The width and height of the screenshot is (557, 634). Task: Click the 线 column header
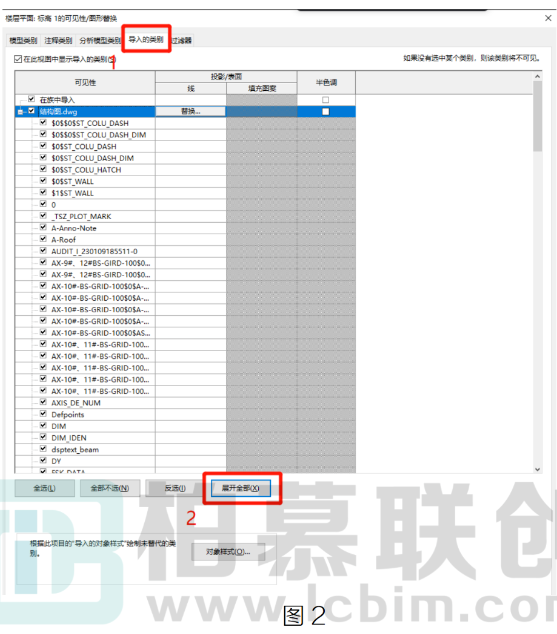point(191,89)
